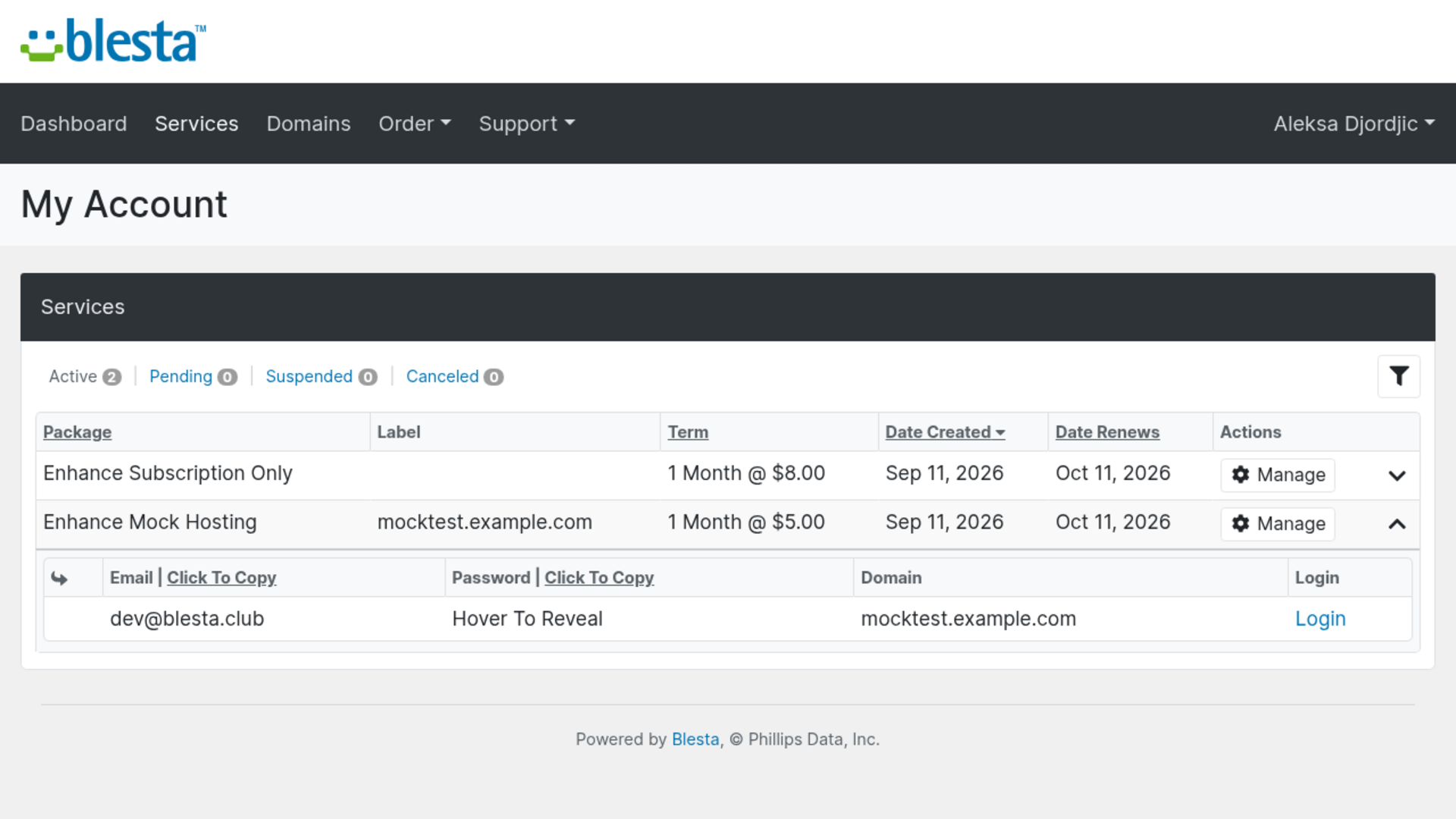Click the Domain column header in credentials table
This screenshot has width=1456, height=819.
pos(891,578)
